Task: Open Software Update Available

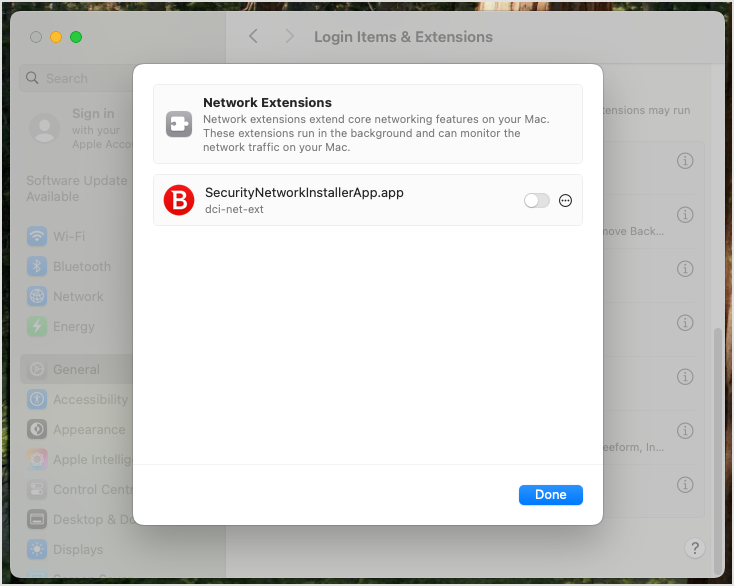Action: pyautogui.click(x=77, y=188)
